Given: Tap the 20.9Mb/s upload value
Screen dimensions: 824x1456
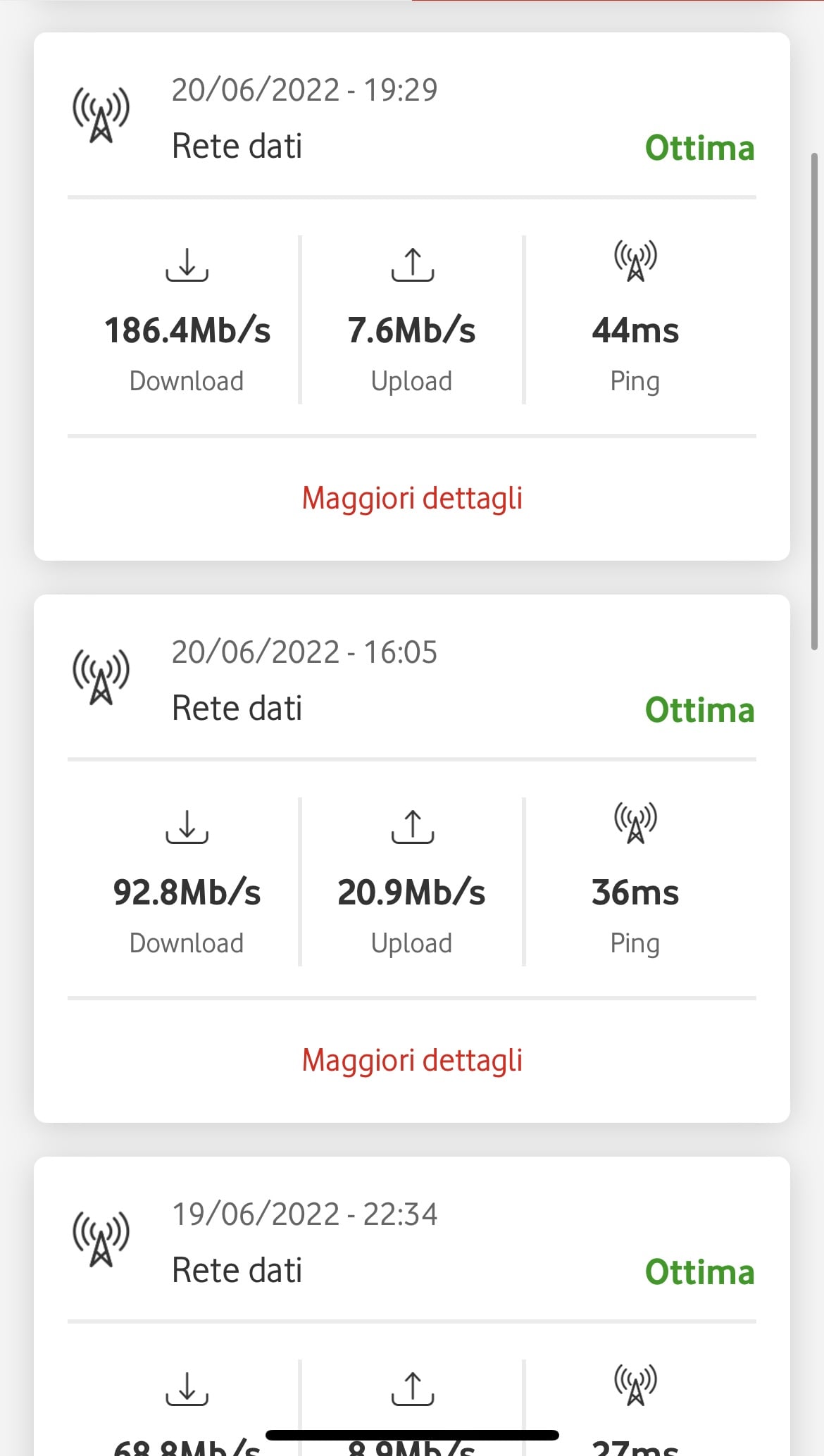Looking at the screenshot, I should click(411, 892).
